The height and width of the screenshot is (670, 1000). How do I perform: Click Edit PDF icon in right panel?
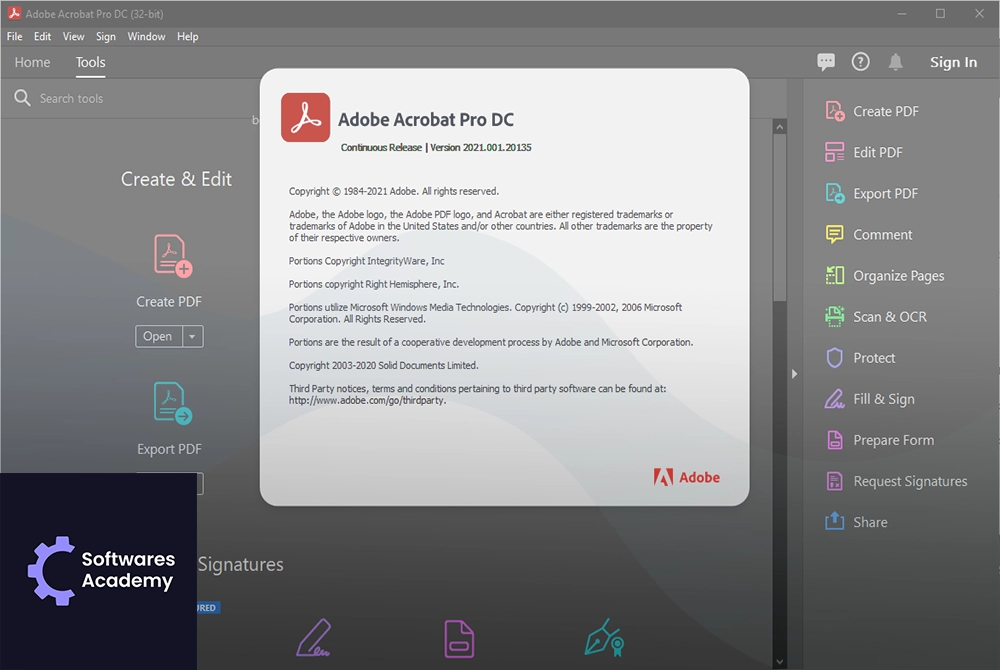(x=835, y=152)
